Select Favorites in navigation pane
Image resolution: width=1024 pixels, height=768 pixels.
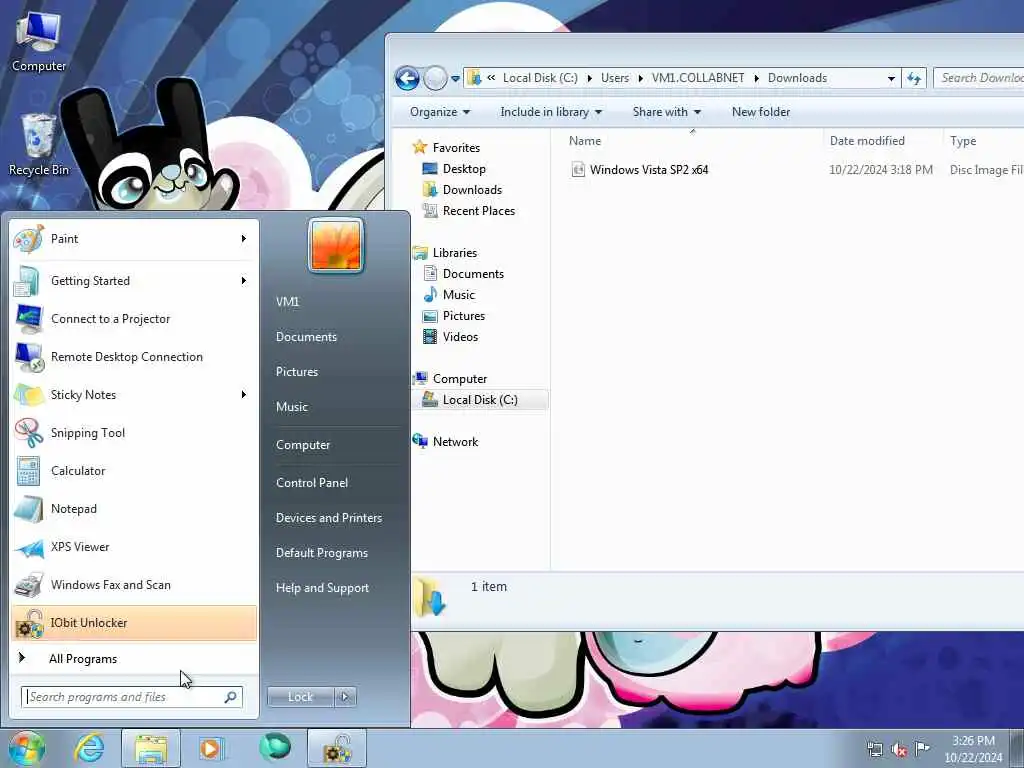pos(456,148)
